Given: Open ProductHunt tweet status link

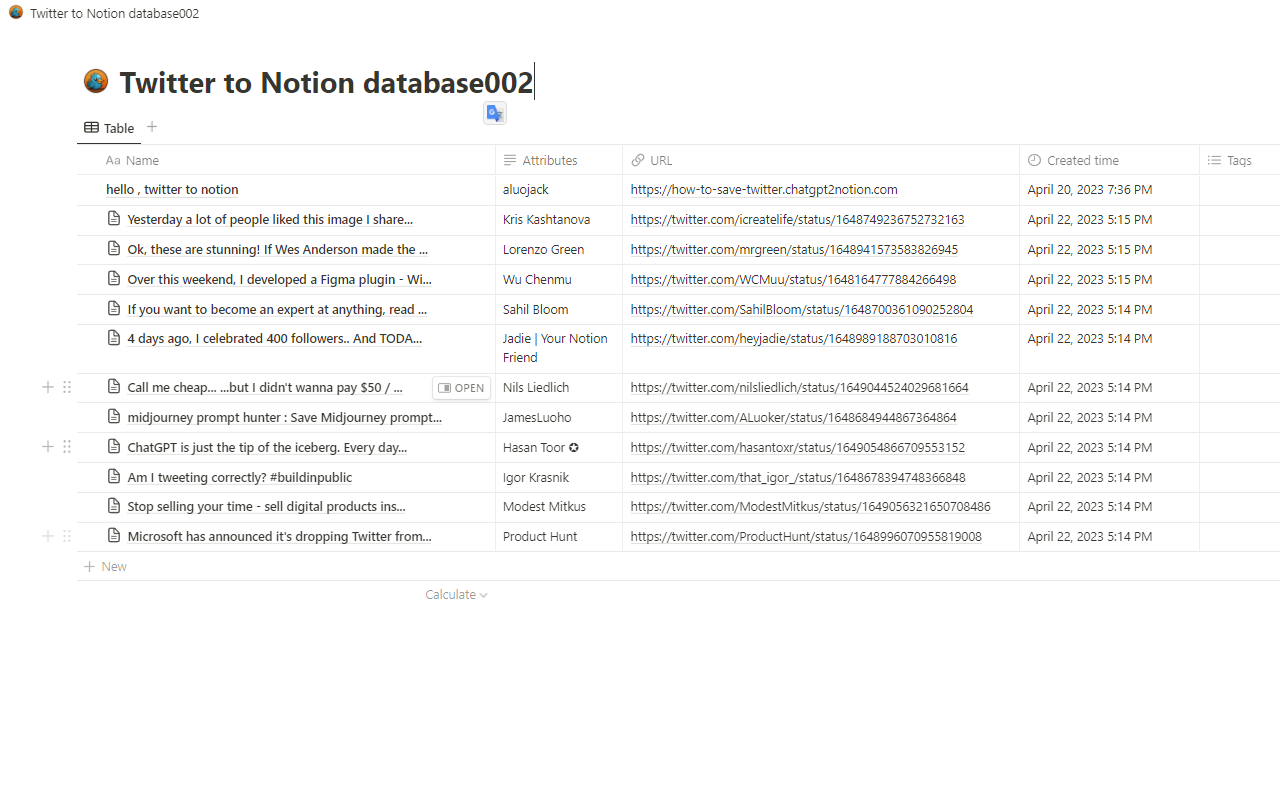Looking at the screenshot, I should point(806,536).
